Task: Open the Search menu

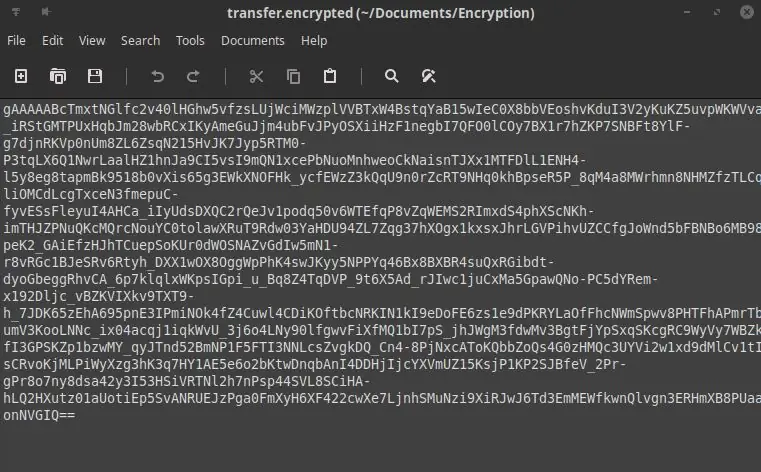Action: [140, 41]
